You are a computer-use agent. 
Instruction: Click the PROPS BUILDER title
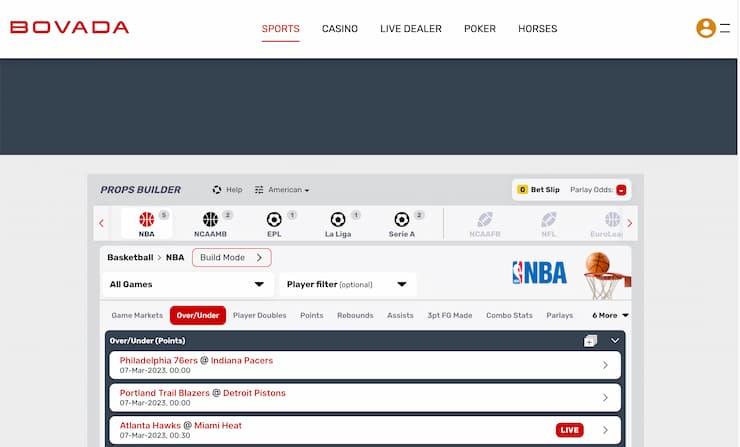click(141, 190)
